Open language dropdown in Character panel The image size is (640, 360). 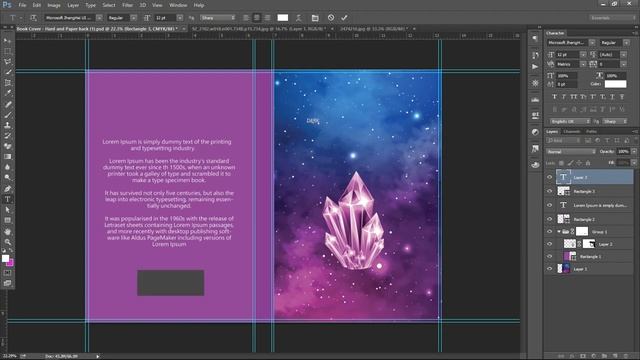(x=570, y=121)
